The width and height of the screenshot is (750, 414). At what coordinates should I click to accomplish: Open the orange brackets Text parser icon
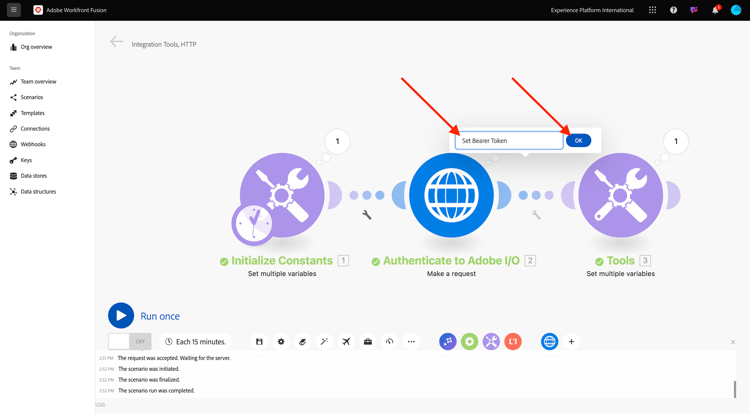point(513,341)
